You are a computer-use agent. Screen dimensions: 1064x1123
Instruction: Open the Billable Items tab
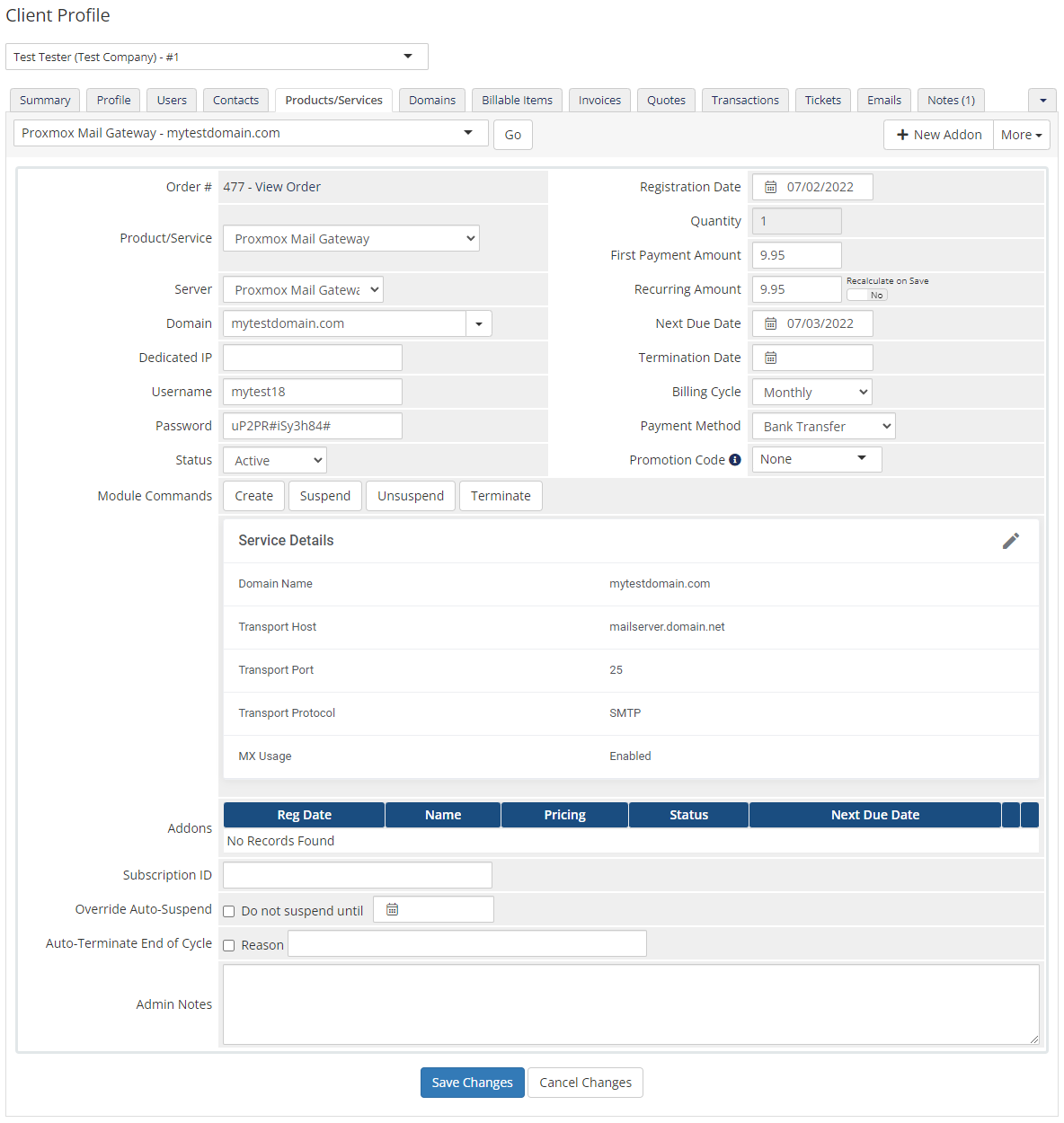pos(518,100)
